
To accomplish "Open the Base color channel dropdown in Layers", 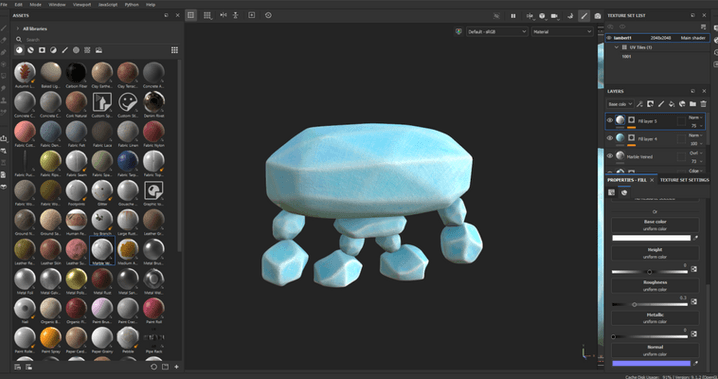I will pyautogui.click(x=620, y=104).
